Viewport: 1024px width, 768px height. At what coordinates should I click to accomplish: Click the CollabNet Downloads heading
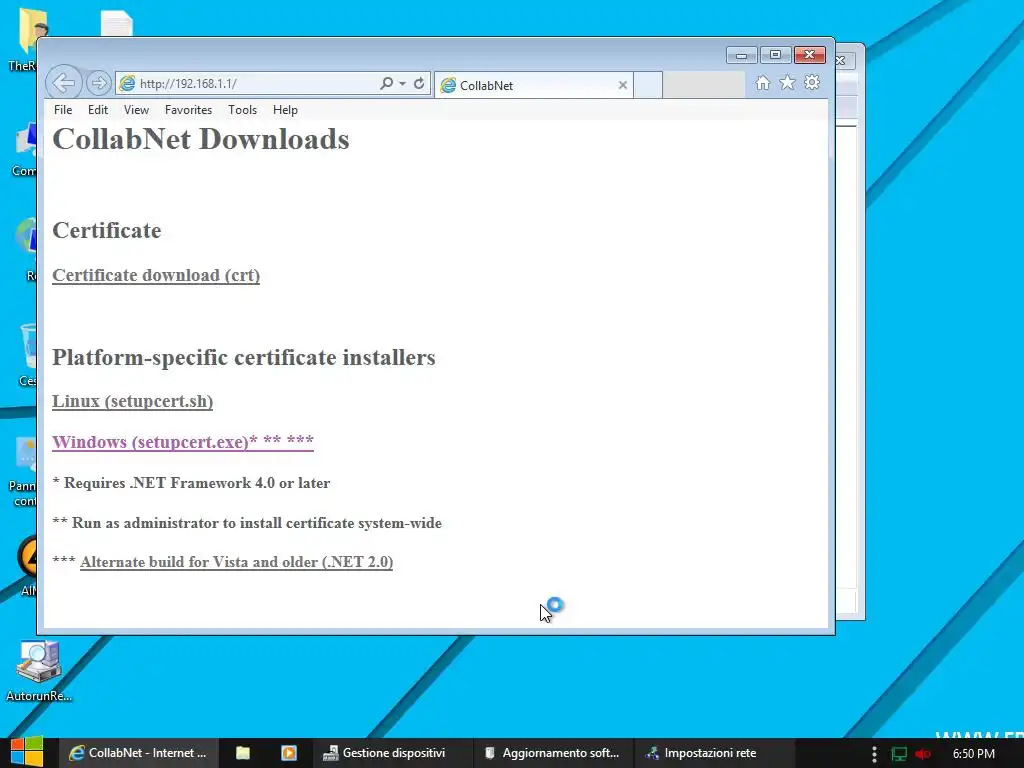[201, 139]
